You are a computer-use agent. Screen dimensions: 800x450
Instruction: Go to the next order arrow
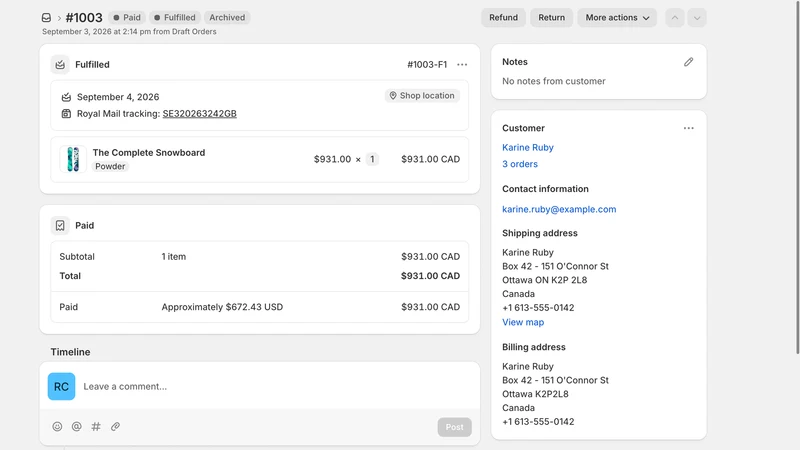point(697,18)
